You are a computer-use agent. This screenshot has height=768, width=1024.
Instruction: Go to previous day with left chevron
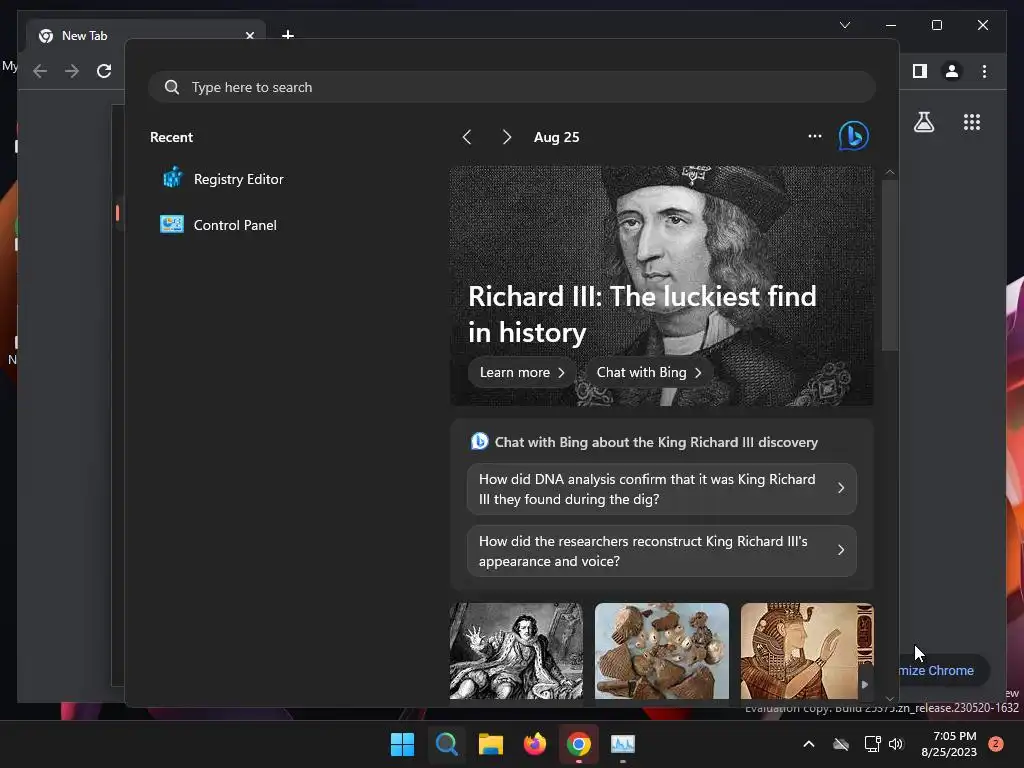click(x=467, y=137)
